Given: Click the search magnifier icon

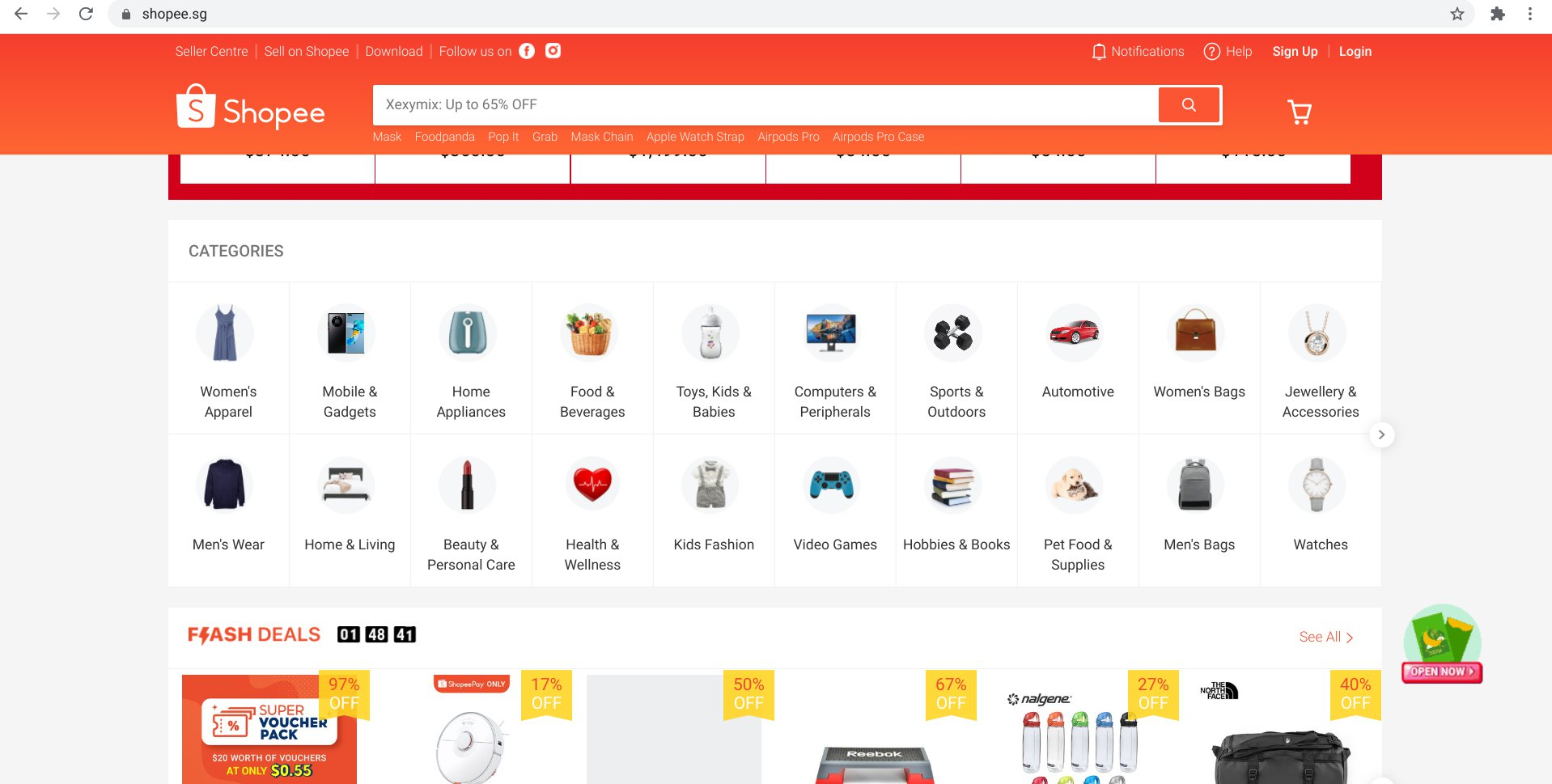Looking at the screenshot, I should click(x=1188, y=104).
